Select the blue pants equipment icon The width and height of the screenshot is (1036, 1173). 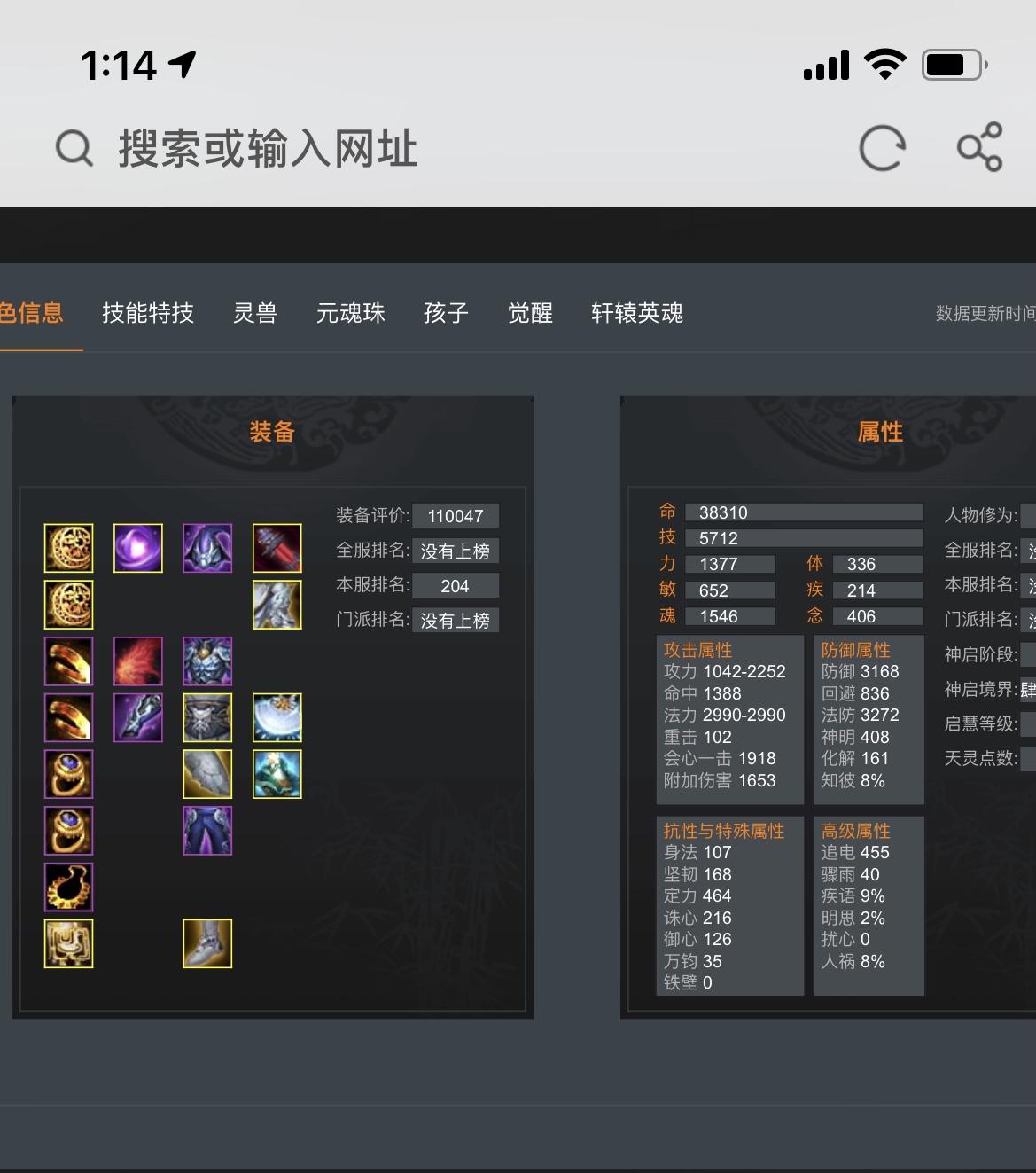207,831
